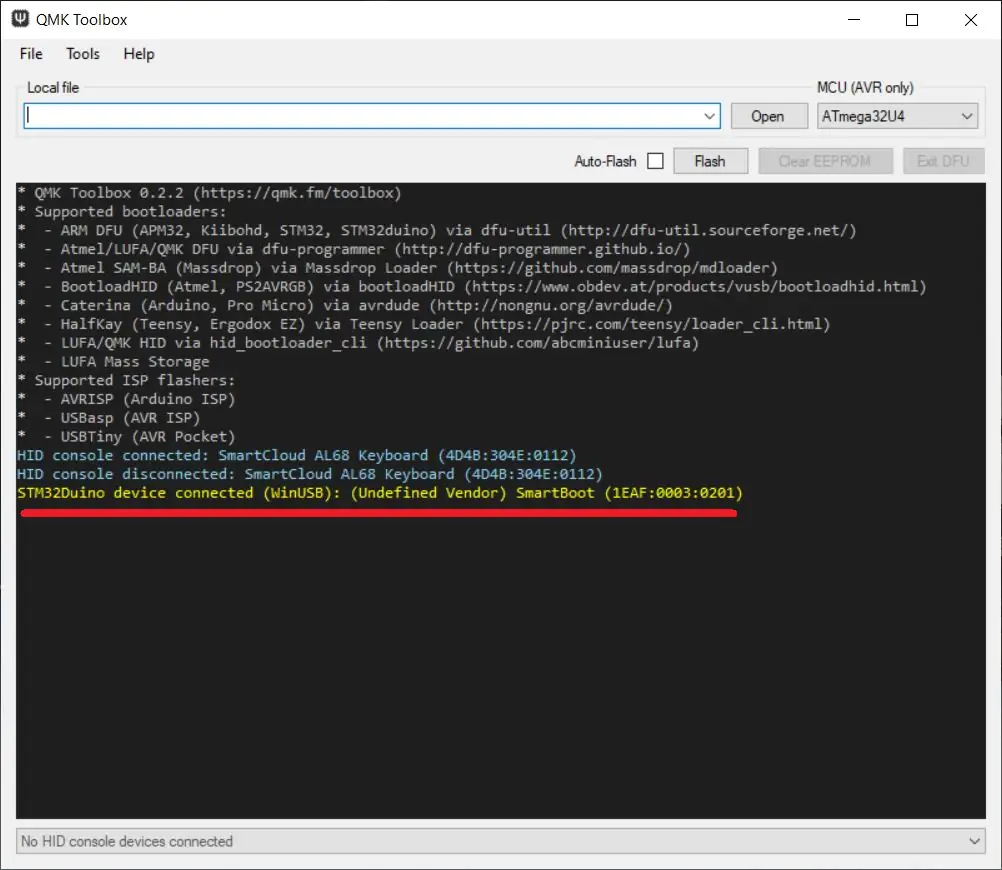Click the Flash button
The image size is (1002, 870).
click(709, 161)
